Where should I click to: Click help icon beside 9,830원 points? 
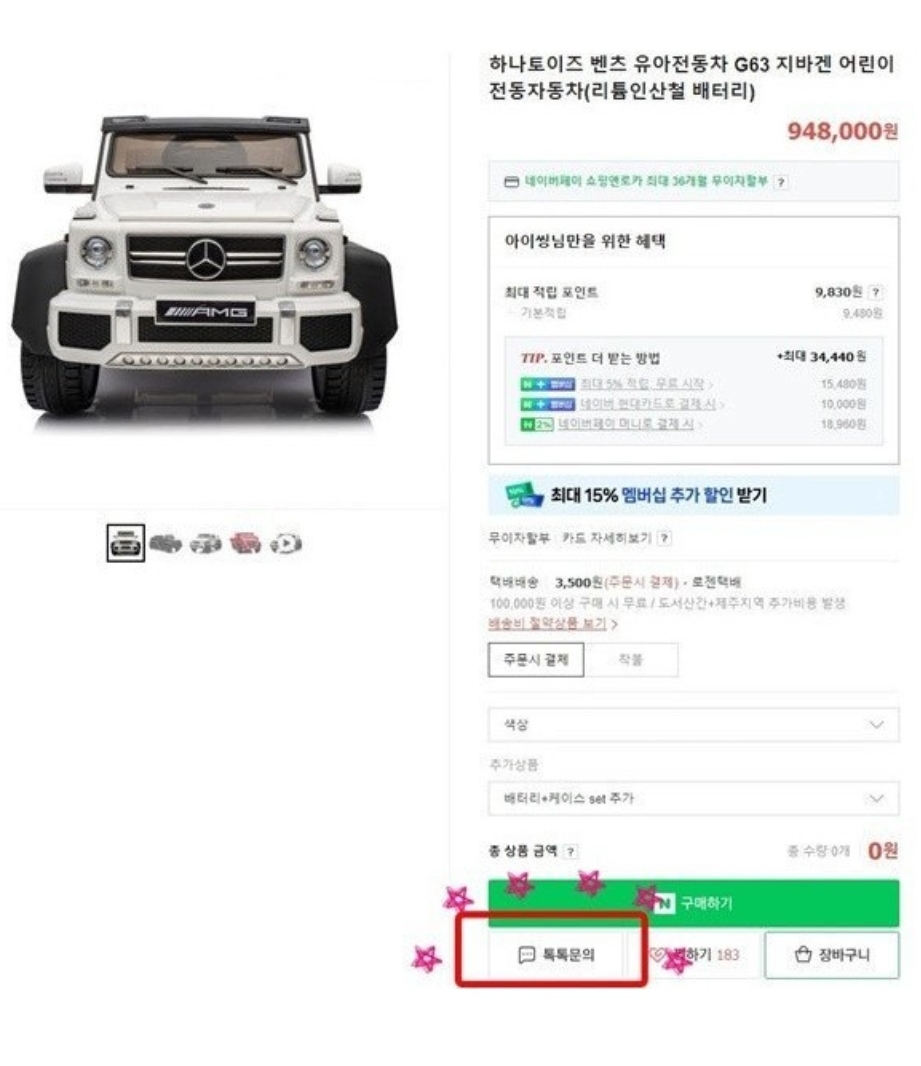pos(875,292)
